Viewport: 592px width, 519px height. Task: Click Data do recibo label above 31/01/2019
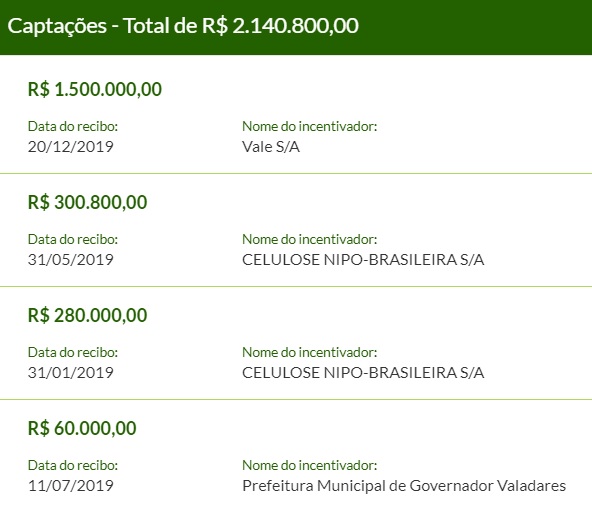73,353
